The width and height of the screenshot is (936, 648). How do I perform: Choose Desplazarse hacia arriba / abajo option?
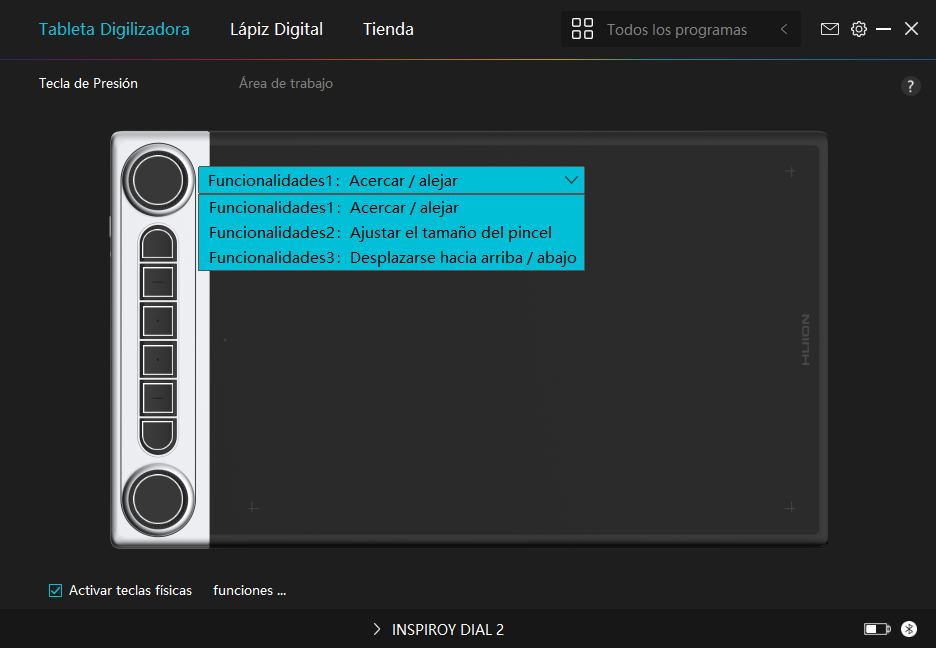[x=392, y=258]
